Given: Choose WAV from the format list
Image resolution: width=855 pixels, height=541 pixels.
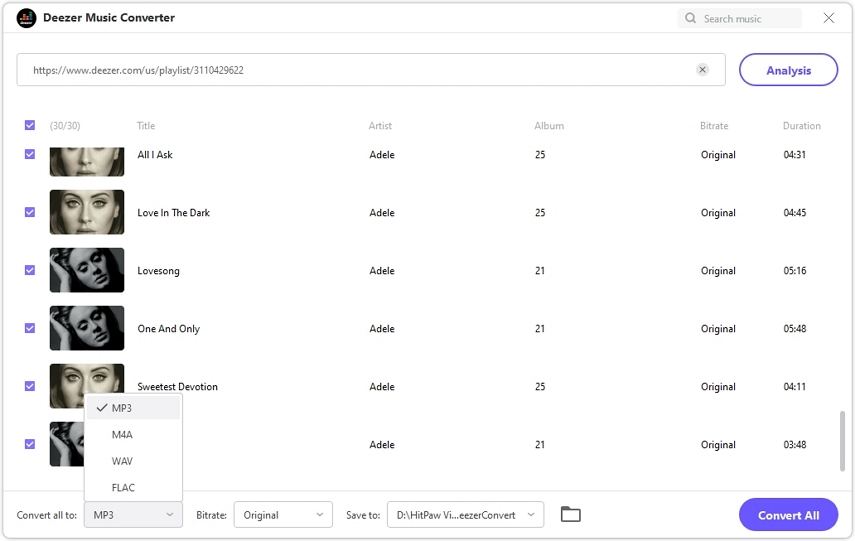Looking at the screenshot, I should pos(133,461).
